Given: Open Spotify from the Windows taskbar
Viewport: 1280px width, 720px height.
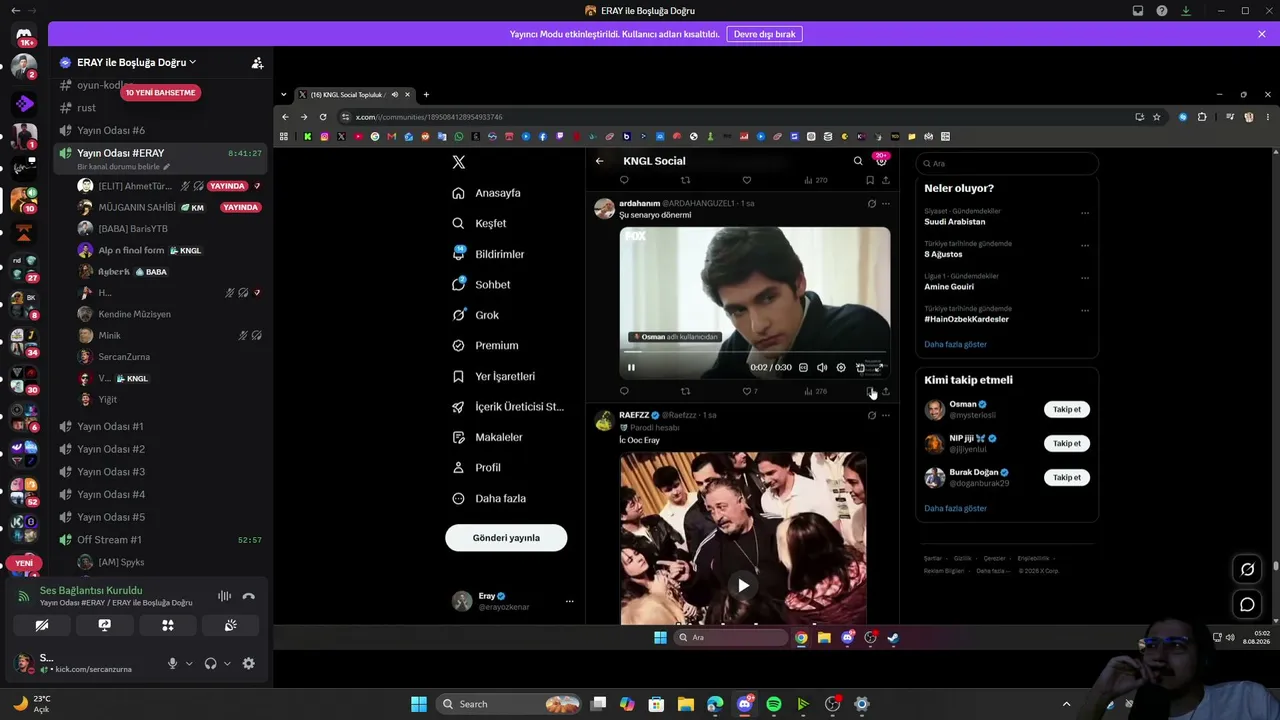Looking at the screenshot, I should 774,704.
